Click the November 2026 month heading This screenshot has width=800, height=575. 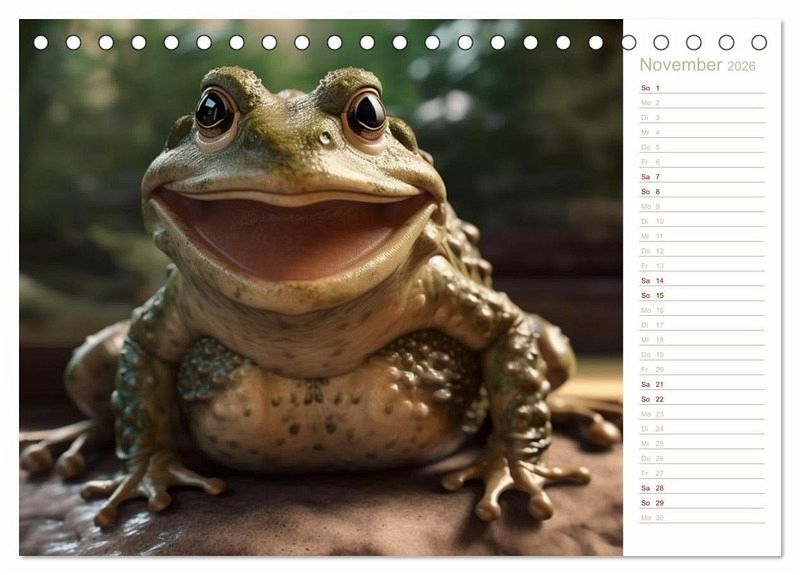pyautogui.click(x=697, y=65)
